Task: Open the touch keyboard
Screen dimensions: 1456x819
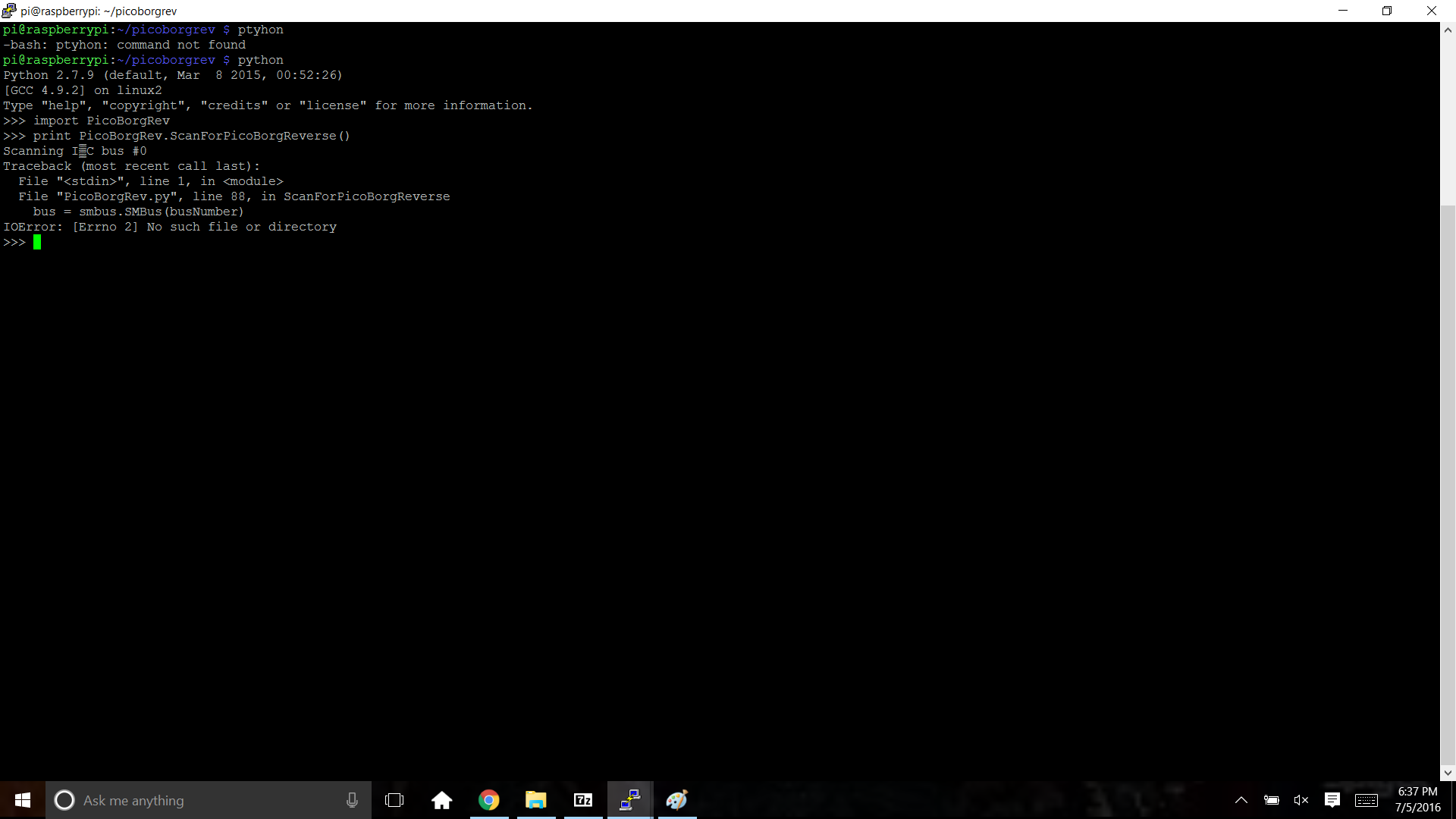Action: click(x=1367, y=800)
